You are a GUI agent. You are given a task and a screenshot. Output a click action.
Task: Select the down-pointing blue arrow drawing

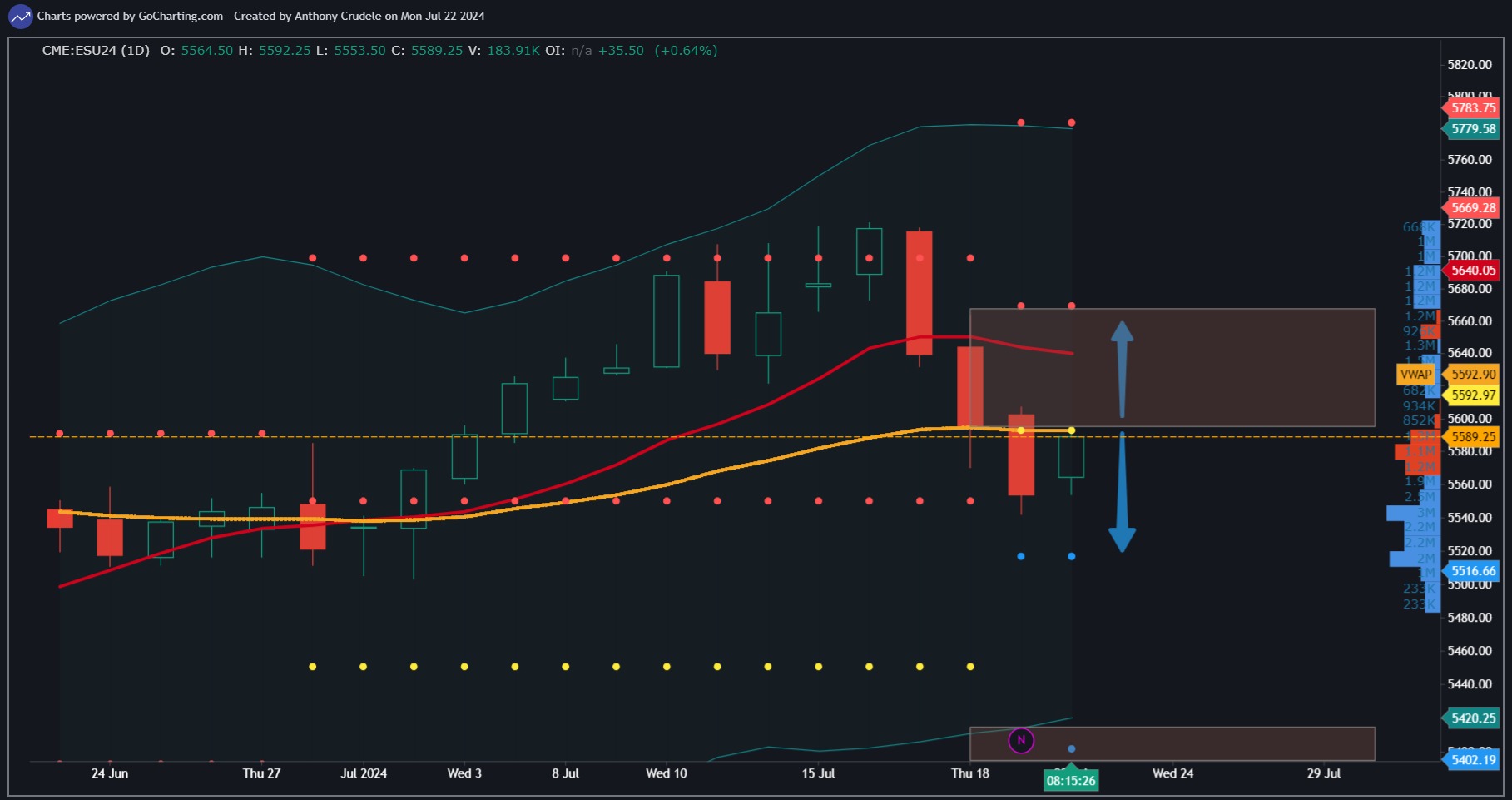pos(1122,492)
